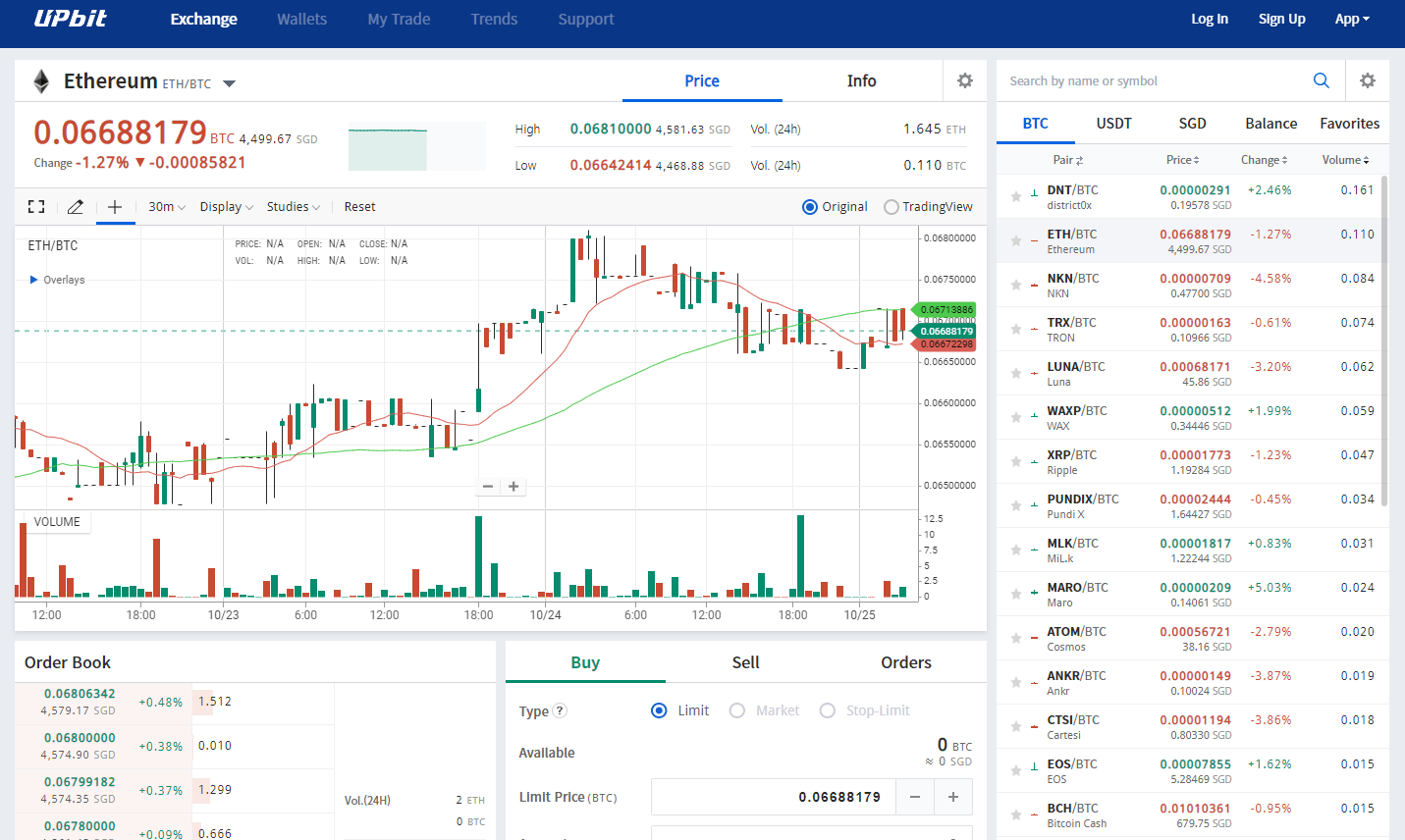Favorite the ETH/BTC pair star

coord(1016,240)
